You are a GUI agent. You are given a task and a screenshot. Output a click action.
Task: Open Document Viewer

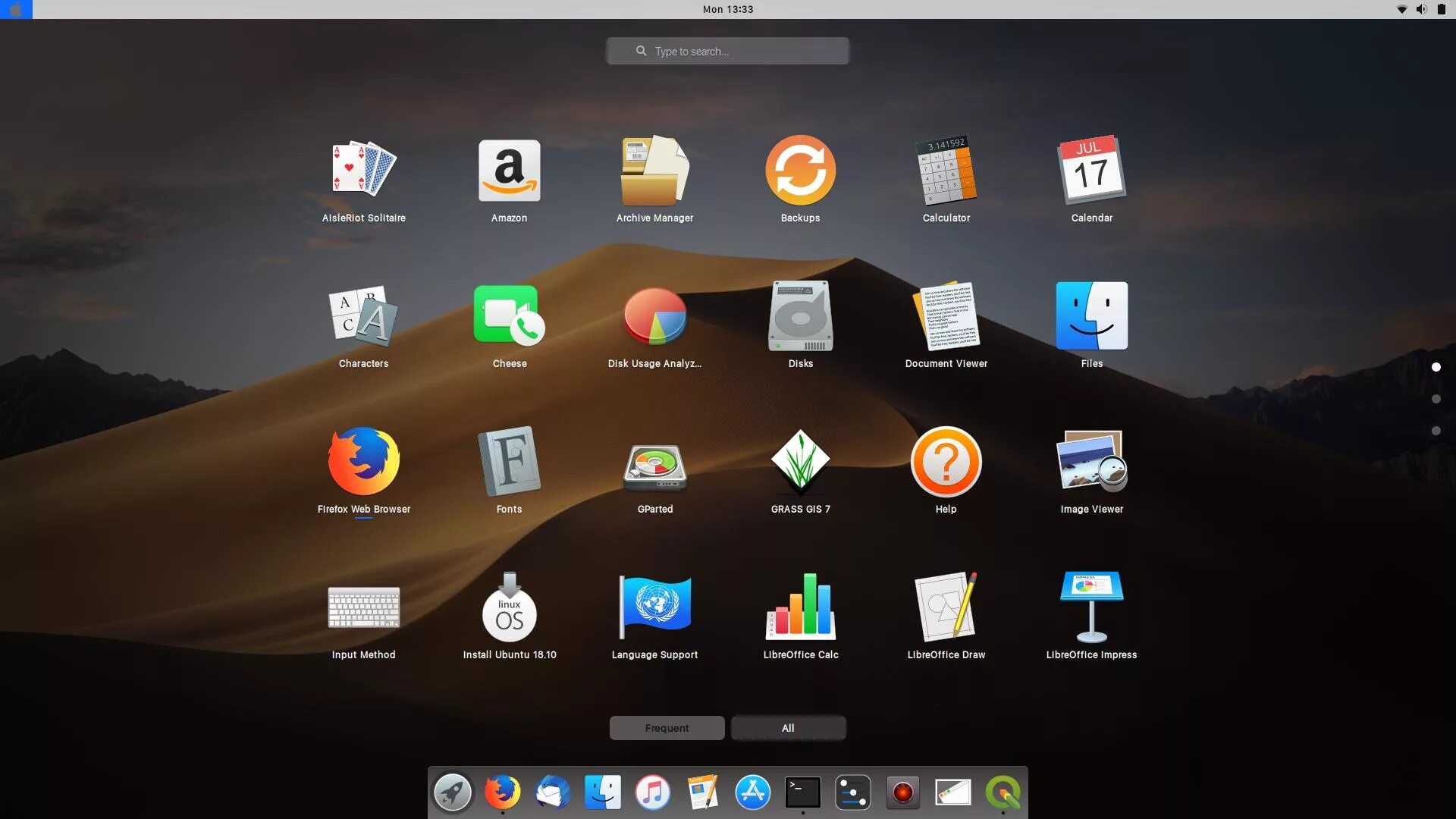[946, 318]
